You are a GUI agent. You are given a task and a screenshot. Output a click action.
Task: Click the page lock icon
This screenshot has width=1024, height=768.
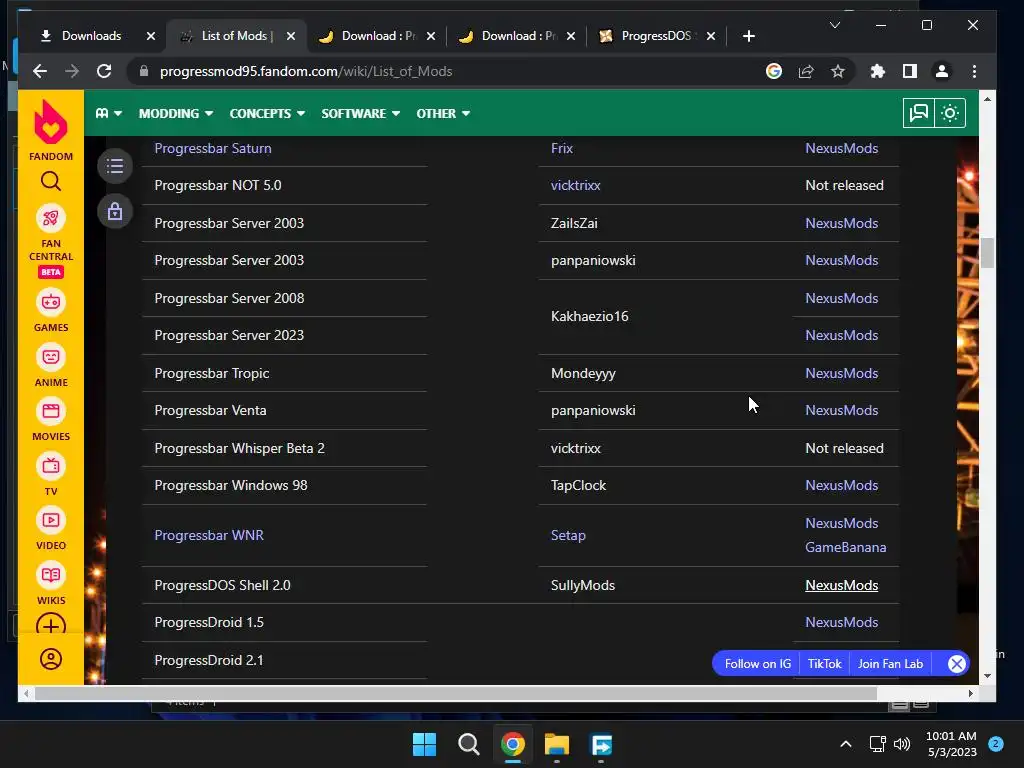115,212
